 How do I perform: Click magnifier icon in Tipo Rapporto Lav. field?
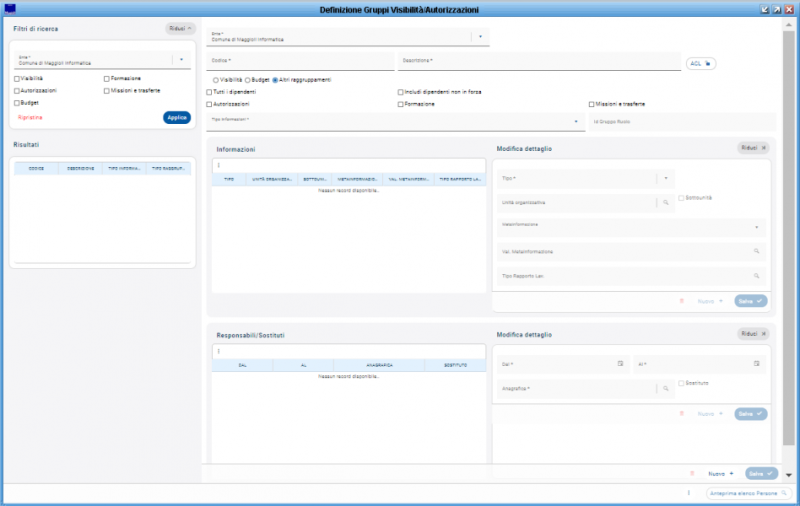tap(757, 275)
